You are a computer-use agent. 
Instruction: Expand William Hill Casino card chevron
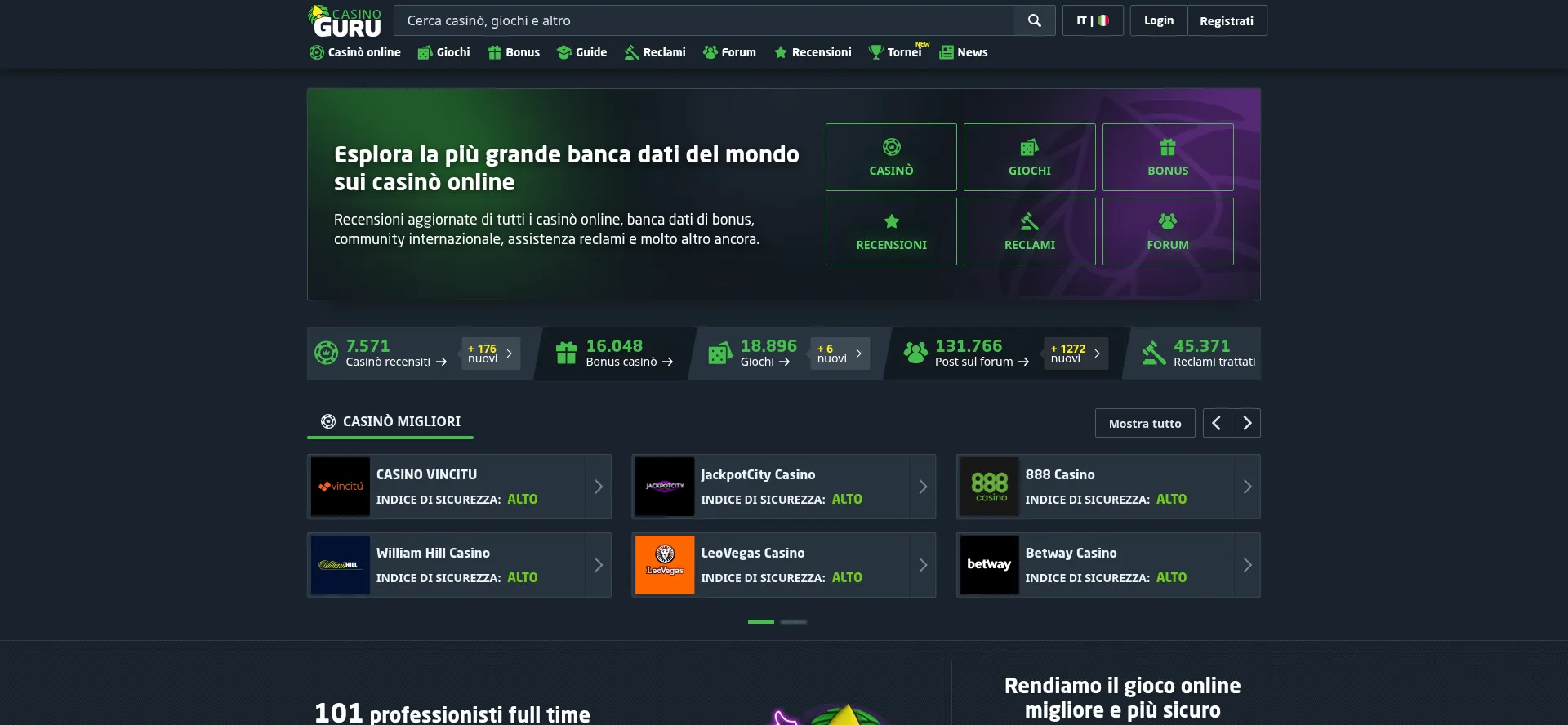coord(598,565)
